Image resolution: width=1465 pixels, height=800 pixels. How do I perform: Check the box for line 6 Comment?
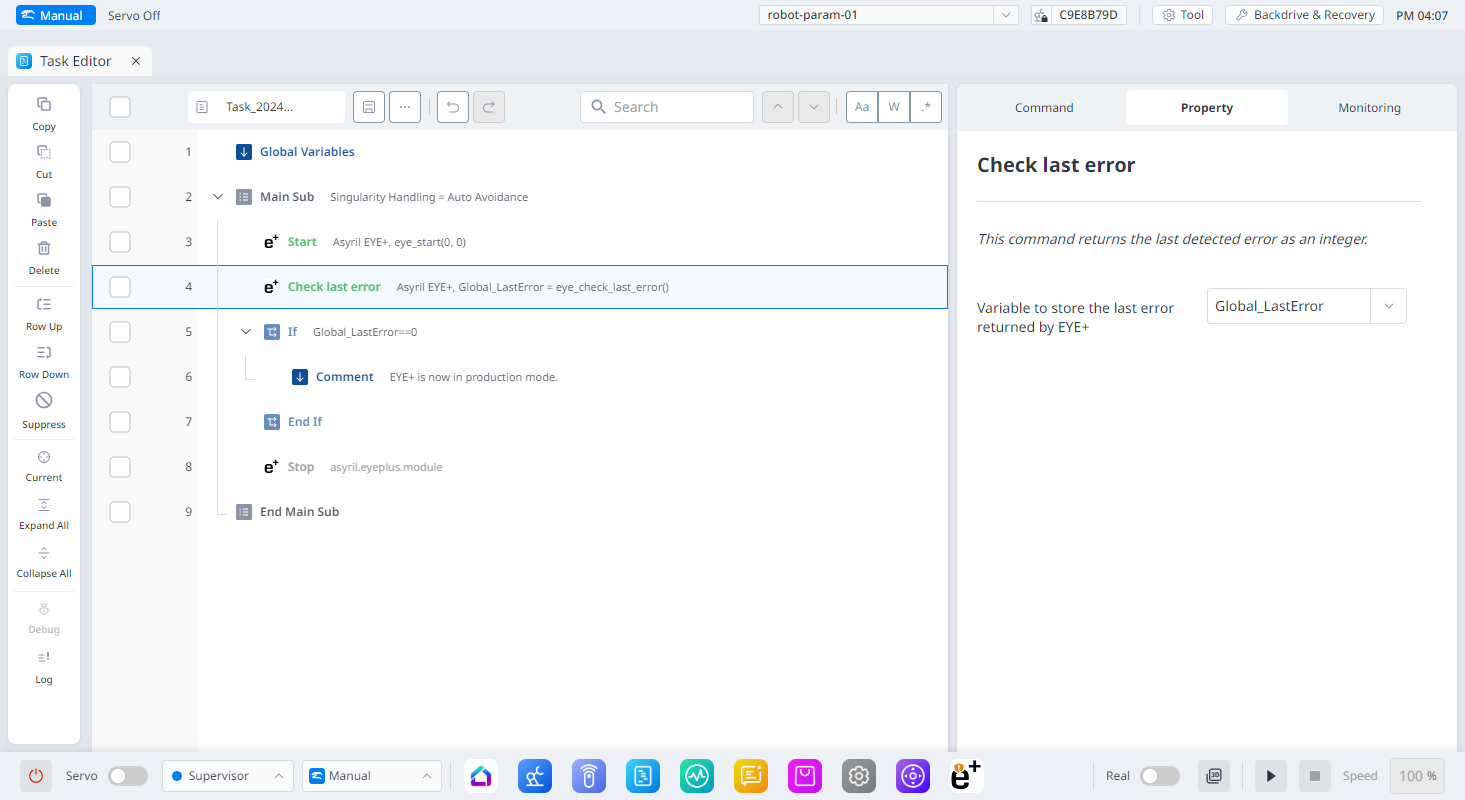coord(120,377)
